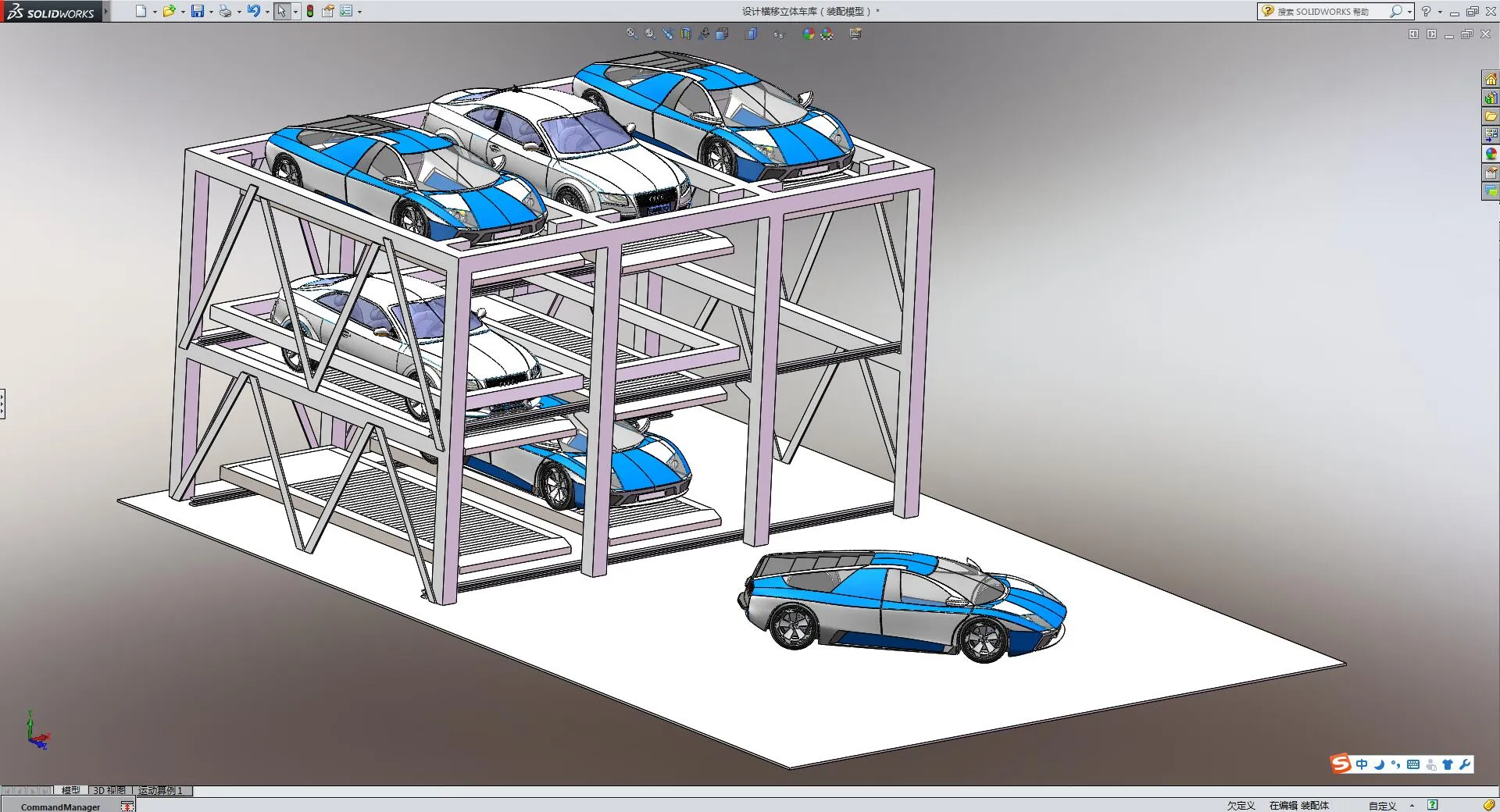1500x812 pixels.
Task: Click the Save floppy disk icon
Action: click(x=198, y=11)
